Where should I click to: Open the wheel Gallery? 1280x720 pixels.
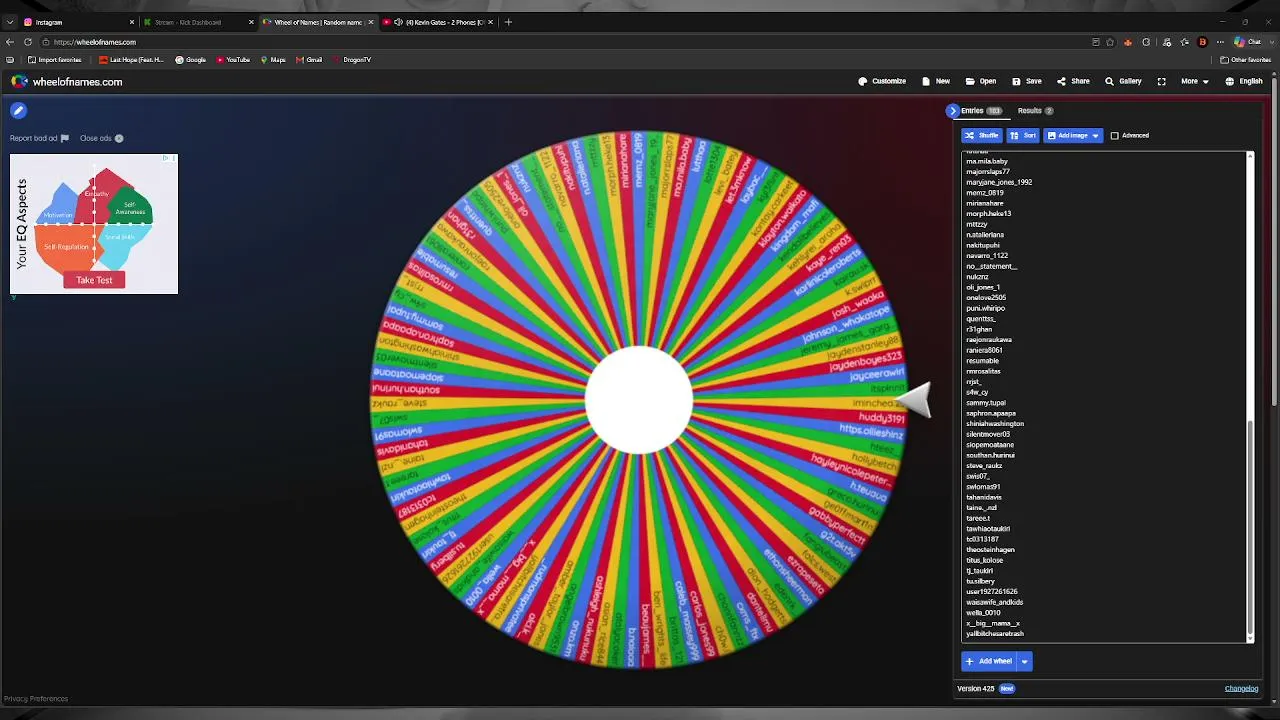[1123, 81]
